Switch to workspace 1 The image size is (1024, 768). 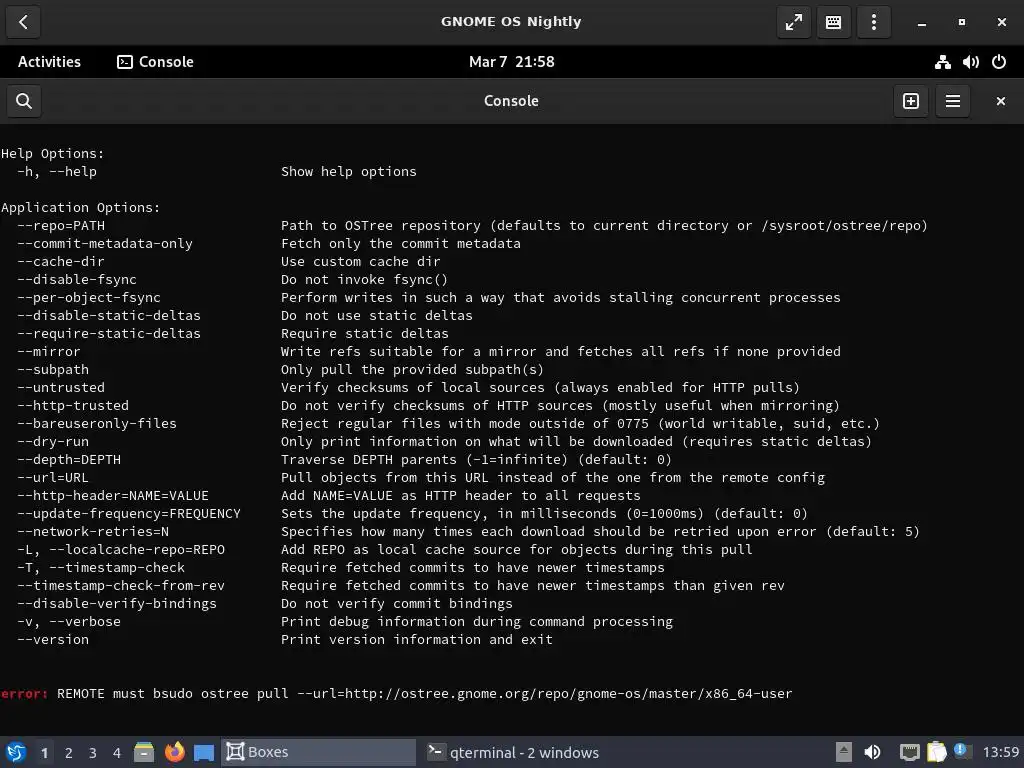pos(44,753)
